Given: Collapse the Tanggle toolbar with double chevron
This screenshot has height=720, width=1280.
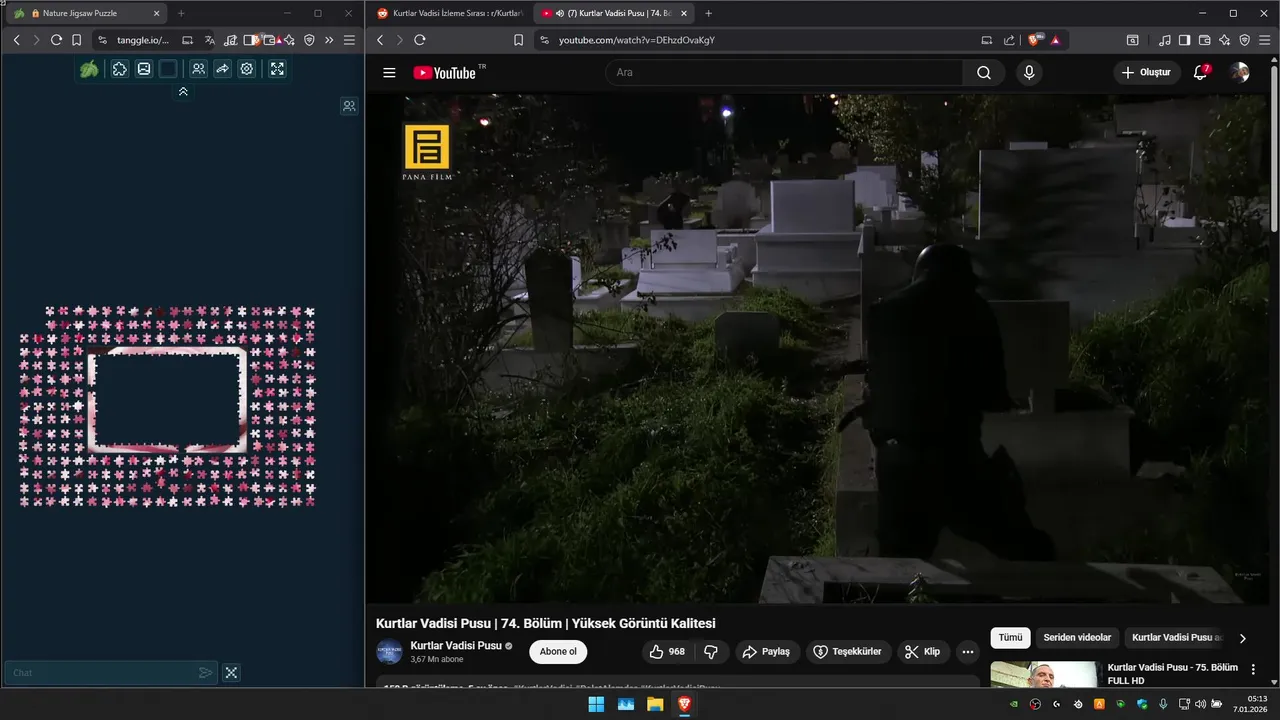Looking at the screenshot, I should click(x=183, y=91).
